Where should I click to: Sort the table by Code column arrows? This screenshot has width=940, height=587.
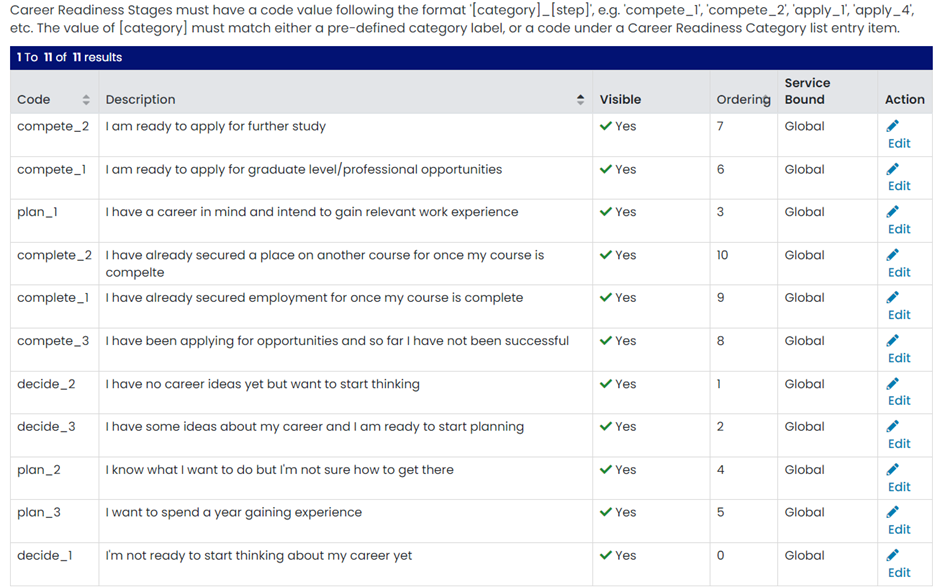click(x=86, y=100)
